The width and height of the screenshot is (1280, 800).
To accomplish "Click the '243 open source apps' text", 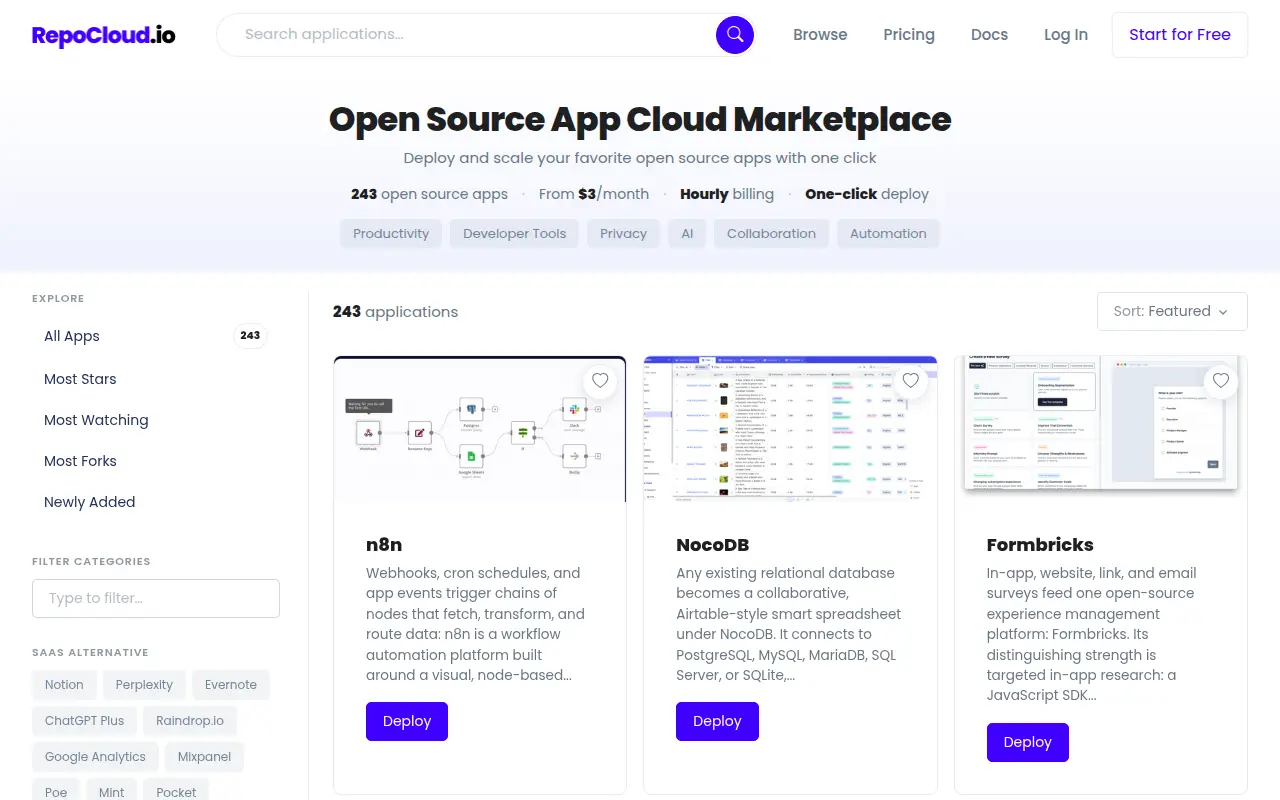I will 429,194.
